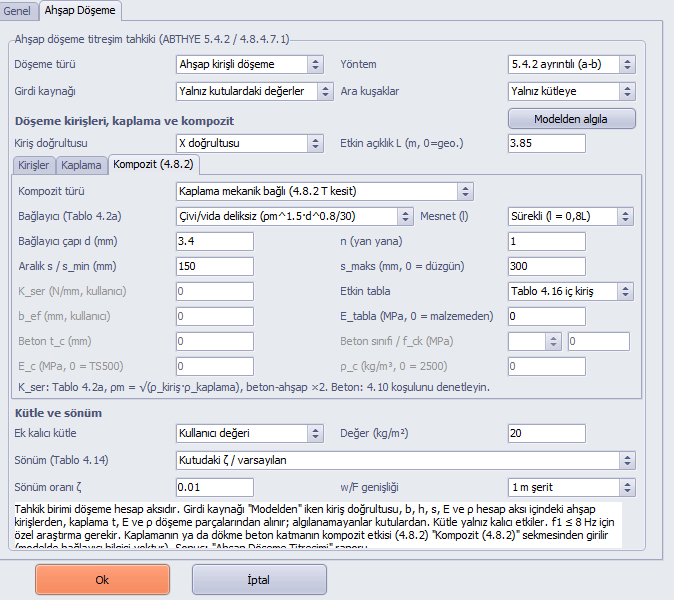Open the Kompozit türü dropdown
This screenshot has width=674, height=600.
point(325,191)
